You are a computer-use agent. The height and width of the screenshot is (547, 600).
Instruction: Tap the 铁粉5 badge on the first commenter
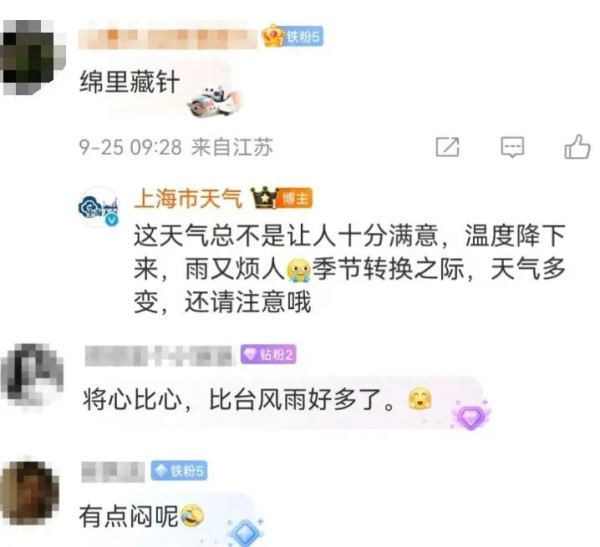[x=293, y=37]
